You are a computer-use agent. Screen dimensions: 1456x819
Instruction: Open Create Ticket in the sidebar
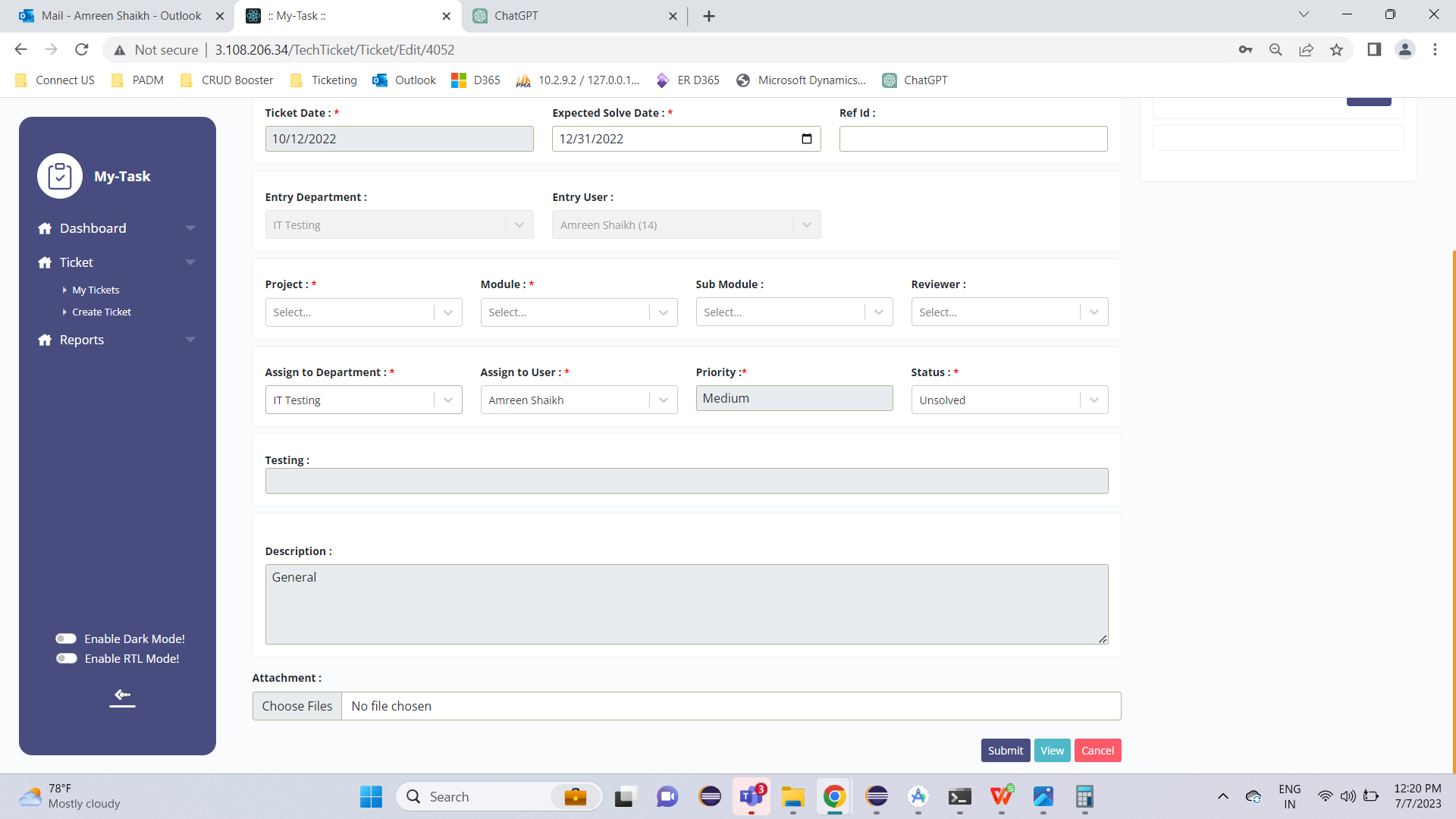(x=102, y=312)
